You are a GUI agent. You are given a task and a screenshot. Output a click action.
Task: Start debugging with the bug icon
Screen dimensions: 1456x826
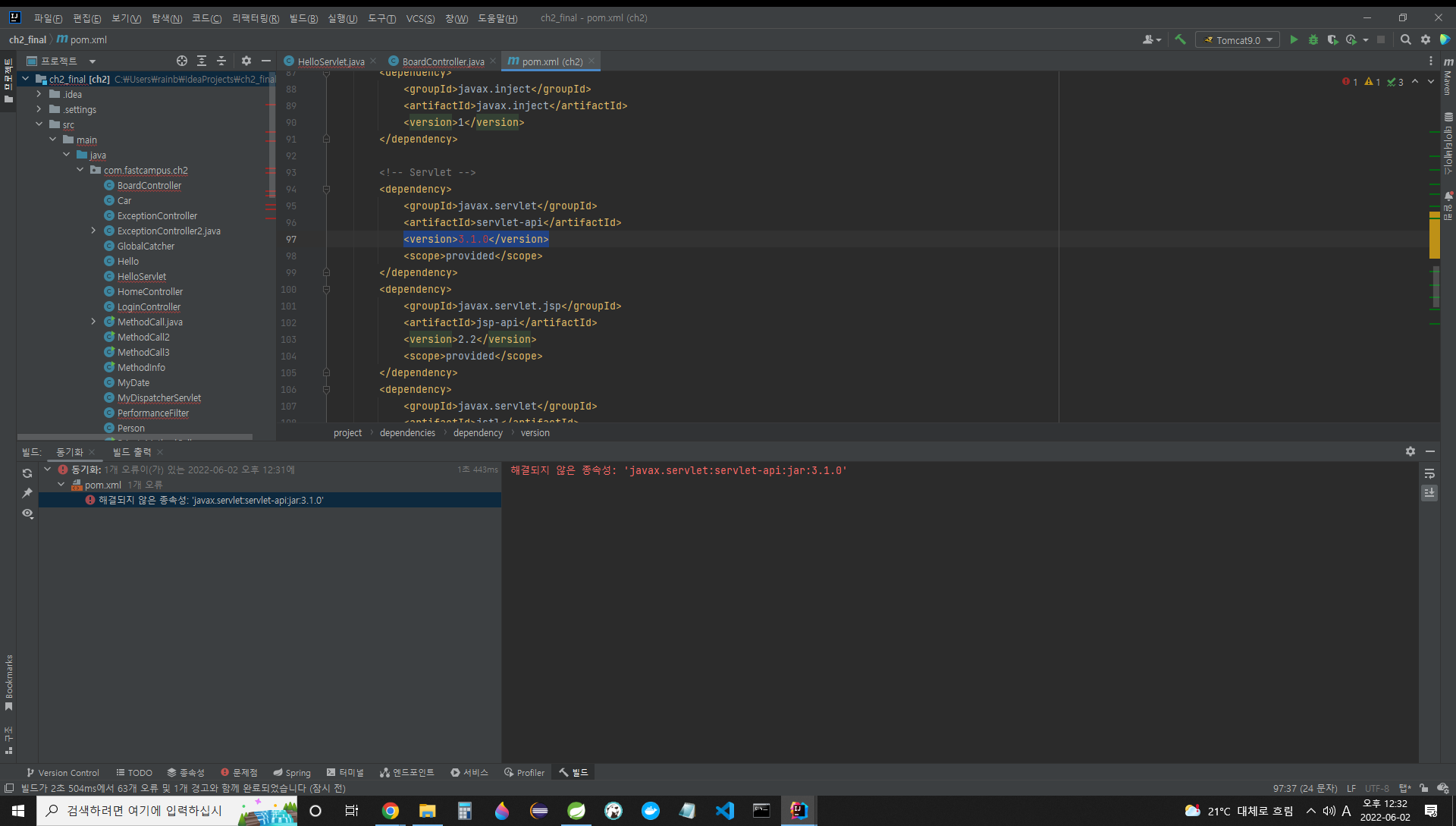click(x=1313, y=39)
